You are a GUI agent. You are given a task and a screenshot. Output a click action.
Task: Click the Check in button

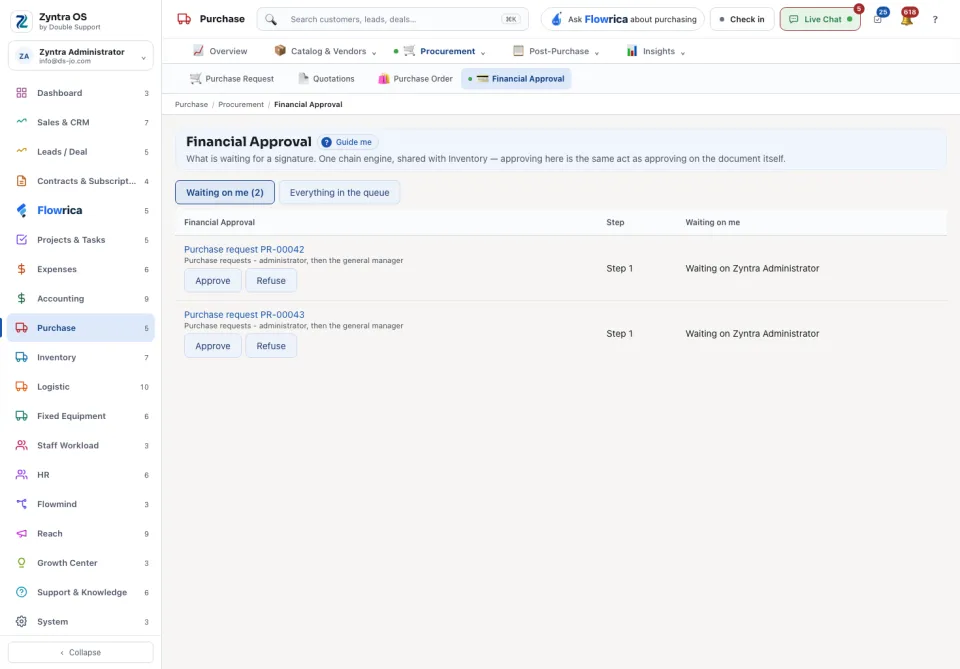[x=741, y=20]
